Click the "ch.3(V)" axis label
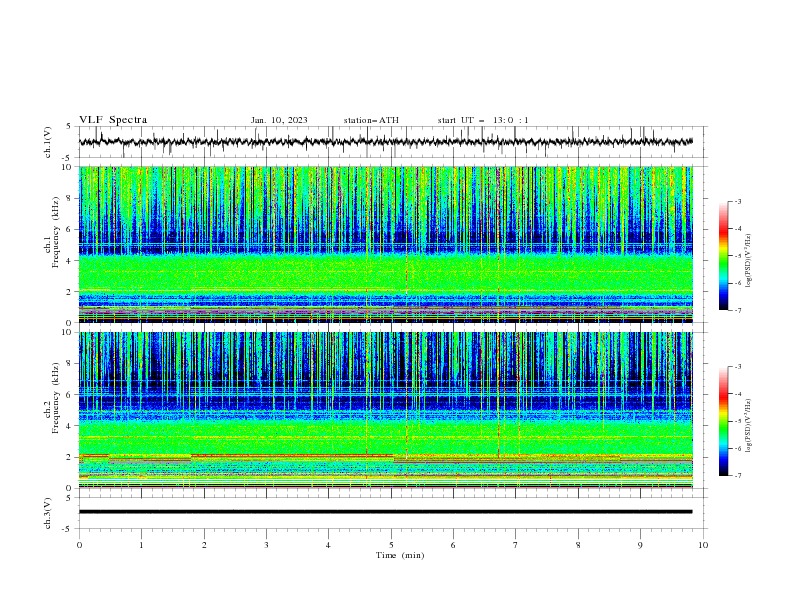The height and width of the screenshot is (612, 792). click(48, 513)
